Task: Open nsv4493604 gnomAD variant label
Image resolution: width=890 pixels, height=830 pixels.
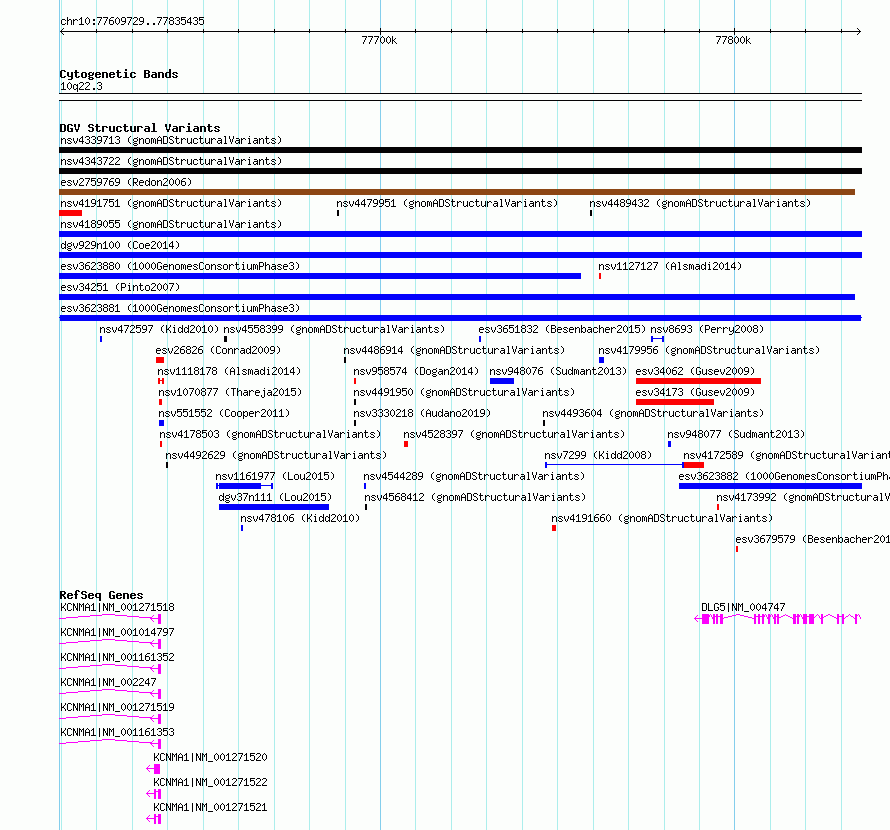Action: [x=653, y=413]
